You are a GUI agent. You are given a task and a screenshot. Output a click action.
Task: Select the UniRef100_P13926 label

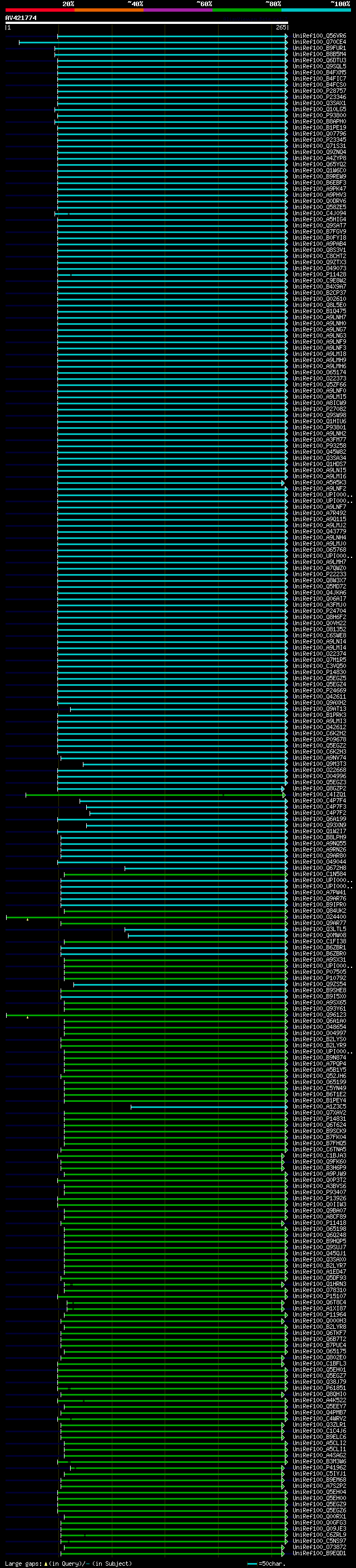319,1199
